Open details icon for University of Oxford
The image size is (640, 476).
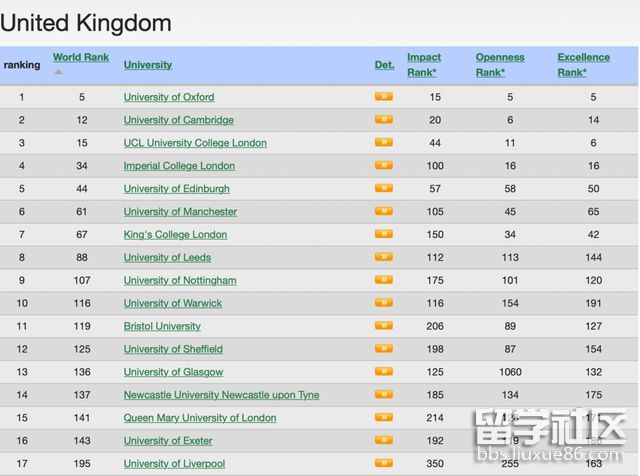coord(384,96)
